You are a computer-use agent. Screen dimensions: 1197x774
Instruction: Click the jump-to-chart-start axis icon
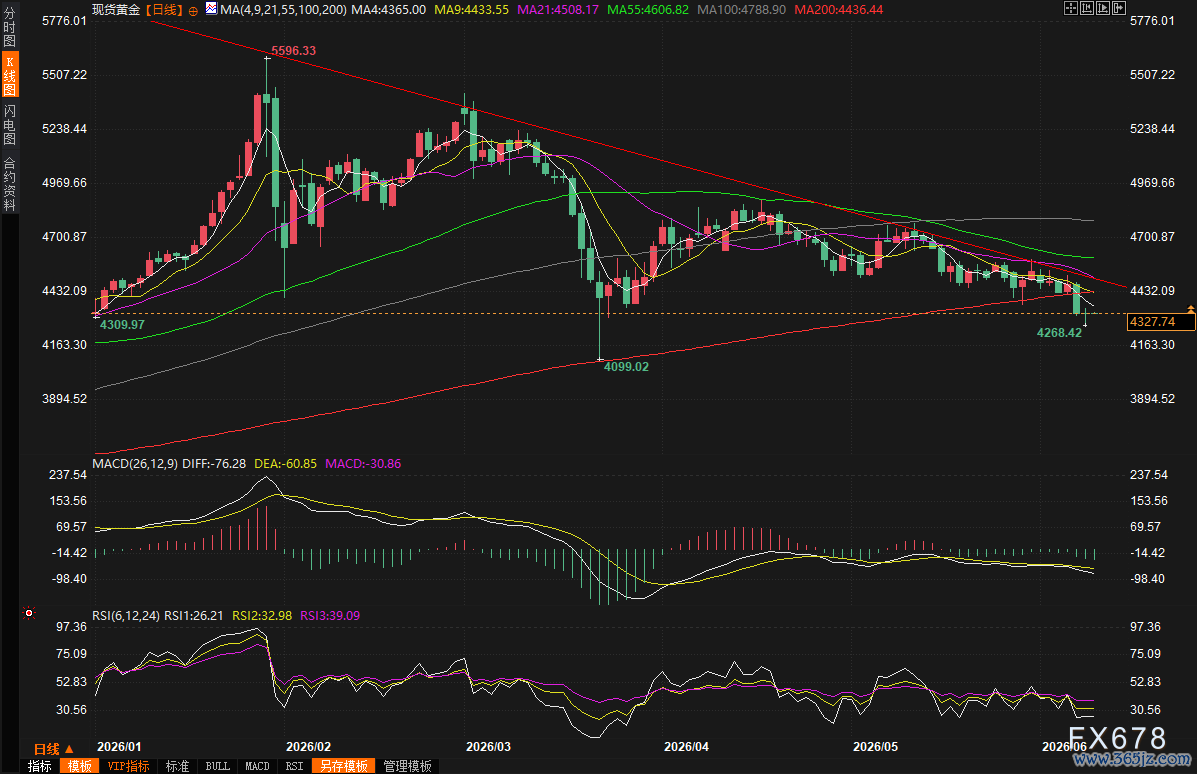point(1086,8)
